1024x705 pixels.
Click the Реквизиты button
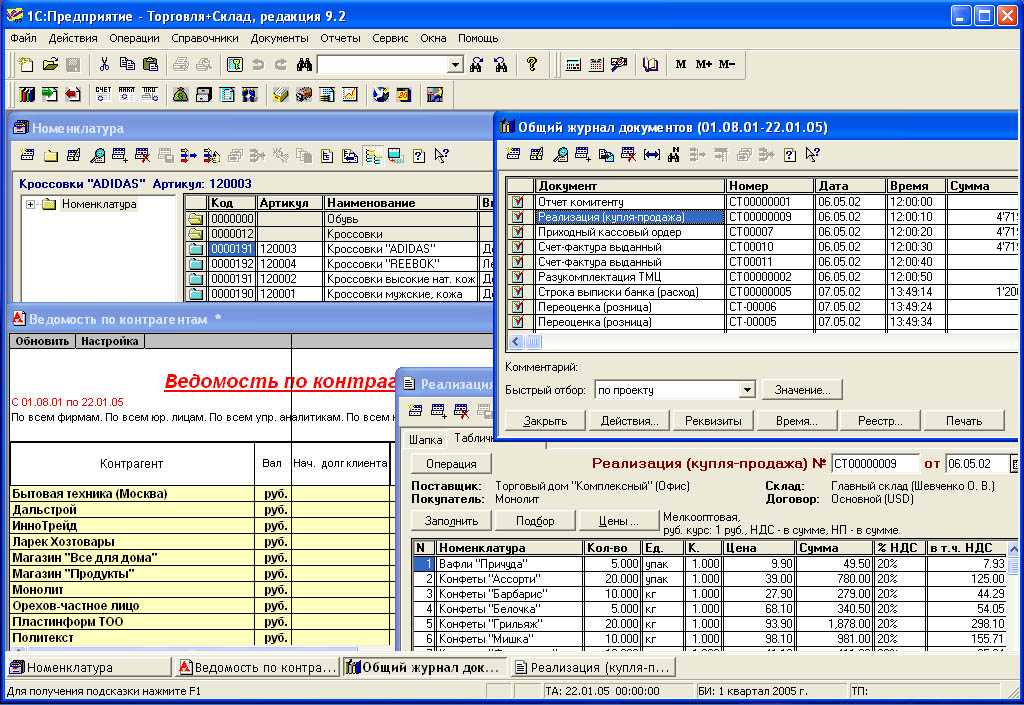(x=713, y=421)
